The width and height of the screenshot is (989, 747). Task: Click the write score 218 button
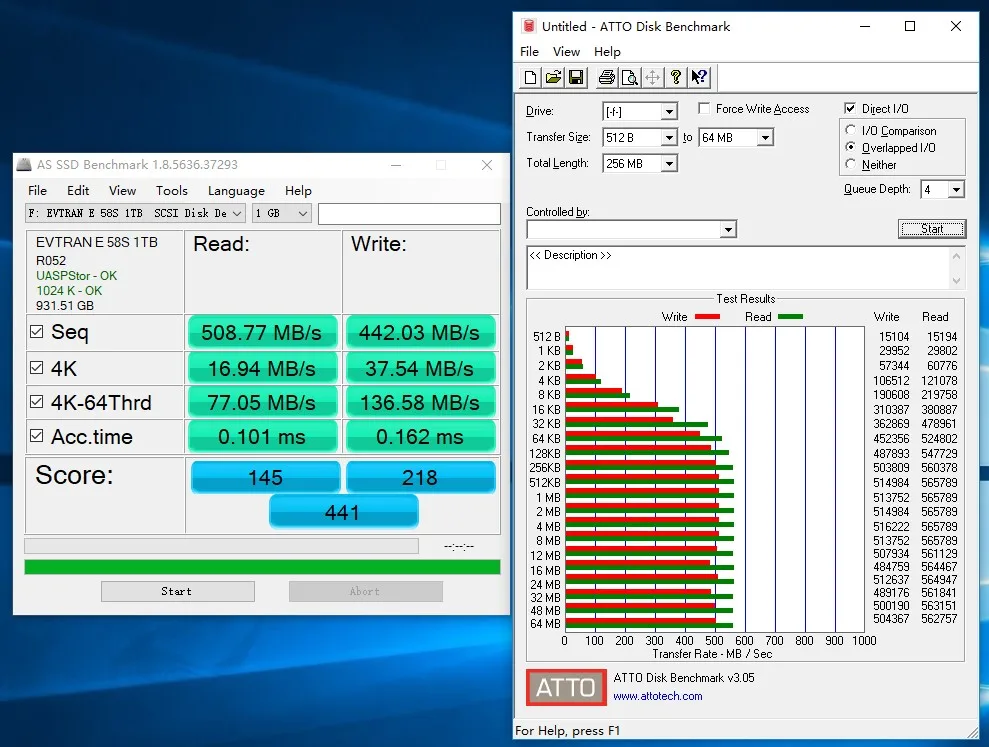420,478
